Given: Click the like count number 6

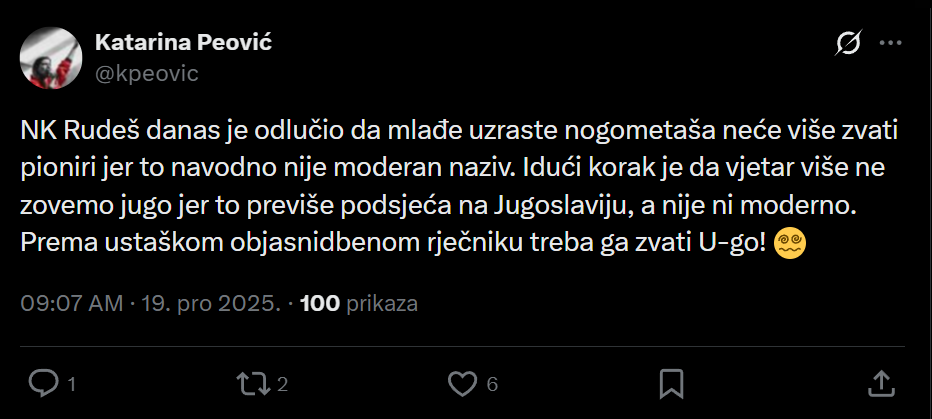Looking at the screenshot, I should pyautogui.click(x=492, y=384).
